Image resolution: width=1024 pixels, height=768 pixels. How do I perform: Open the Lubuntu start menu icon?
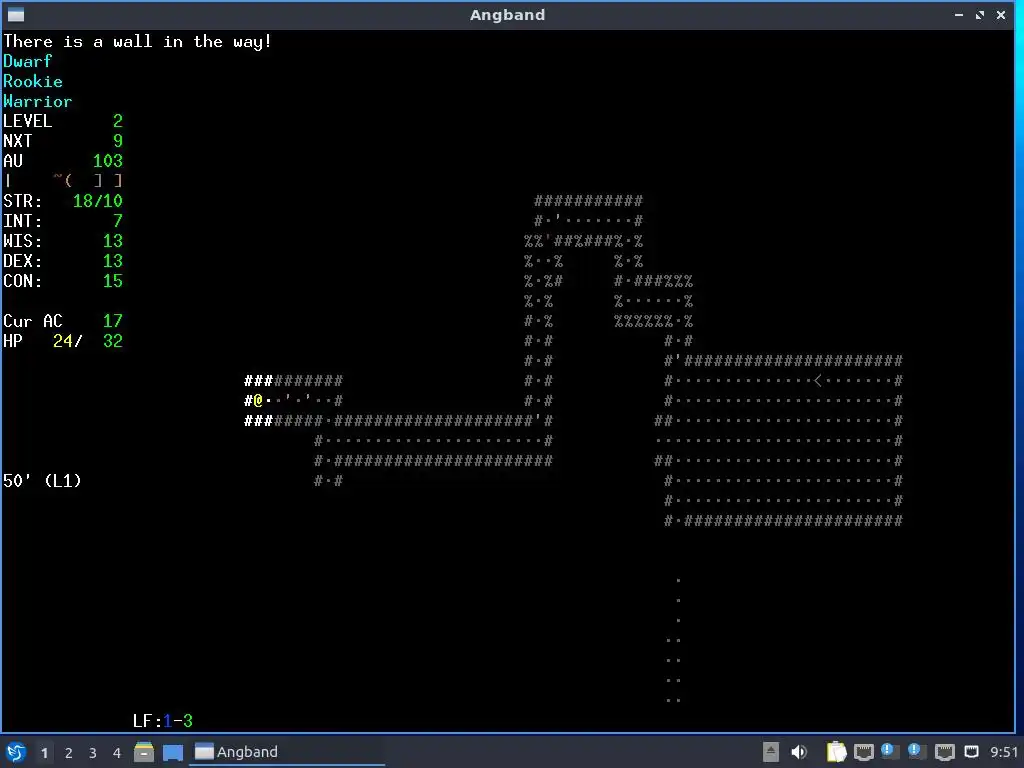16,752
